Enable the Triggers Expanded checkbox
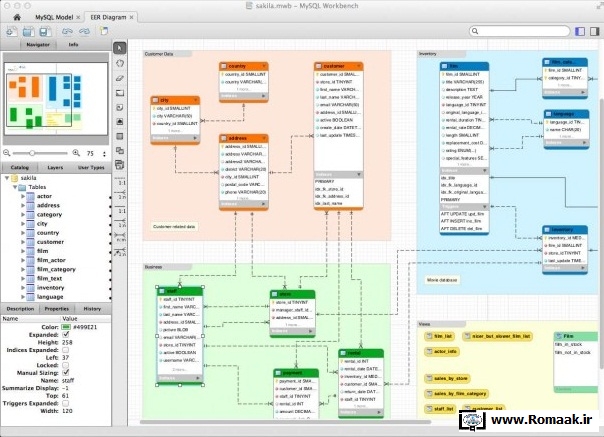Viewport: 604px width, 437px height. tap(66, 403)
